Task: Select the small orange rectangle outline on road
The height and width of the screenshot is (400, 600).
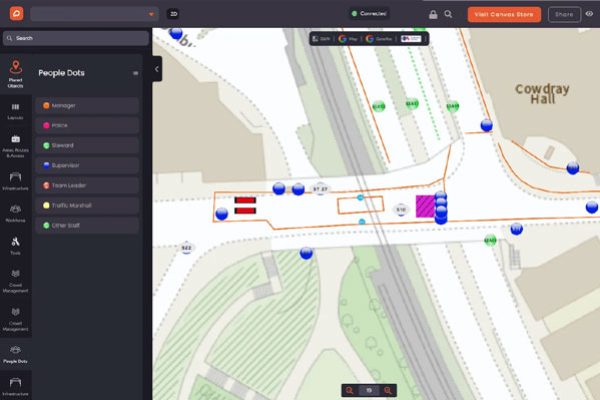Action: [360, 205]
